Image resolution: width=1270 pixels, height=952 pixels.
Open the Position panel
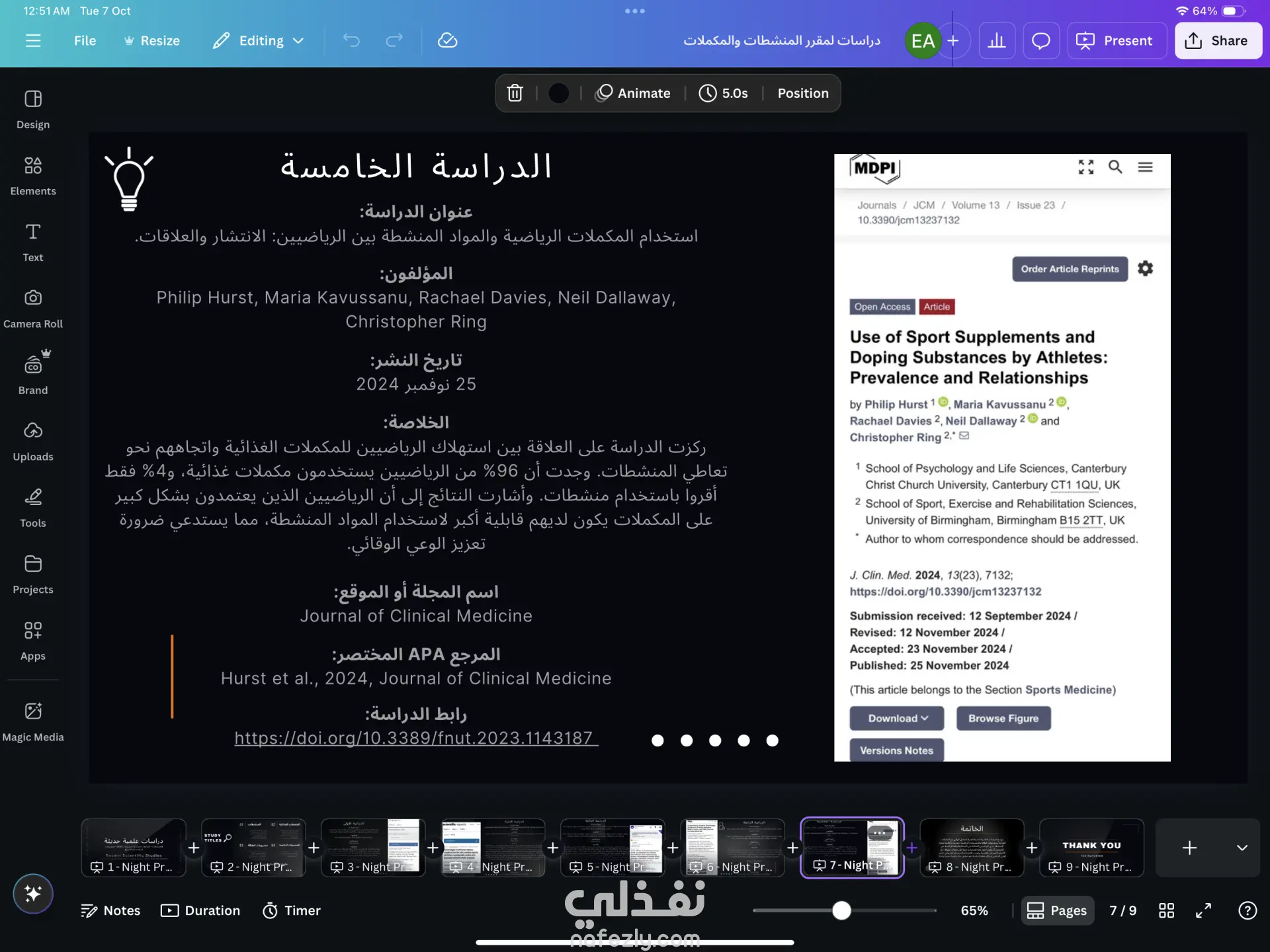pyautogui.click(x=802, y=93)
